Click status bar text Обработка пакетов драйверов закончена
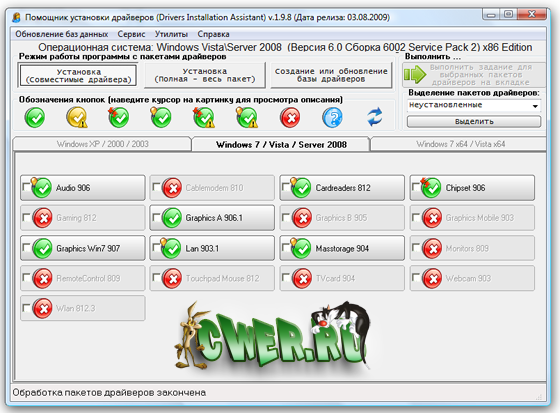The image size is (560, 413). (x=109, y=393)
